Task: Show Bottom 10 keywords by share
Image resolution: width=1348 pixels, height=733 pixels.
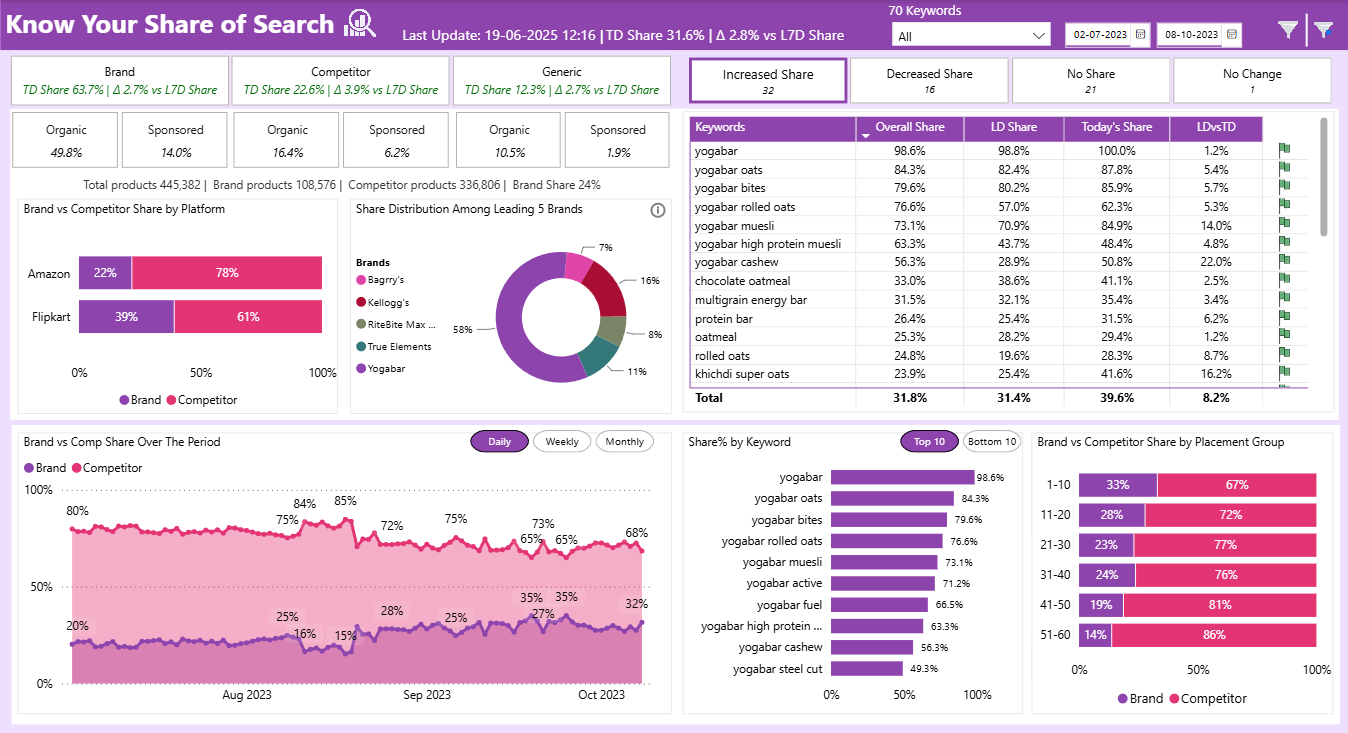Action: [992, 442]
